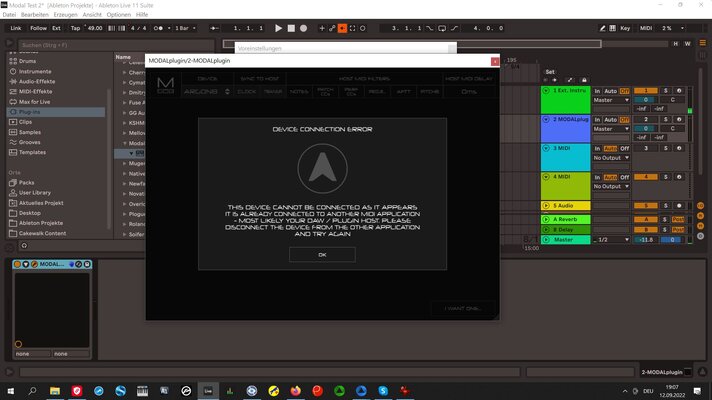Select Max for Live in browser
This screenshot has width=712, height=400.
pyautogui.click(x=34, y=102)
